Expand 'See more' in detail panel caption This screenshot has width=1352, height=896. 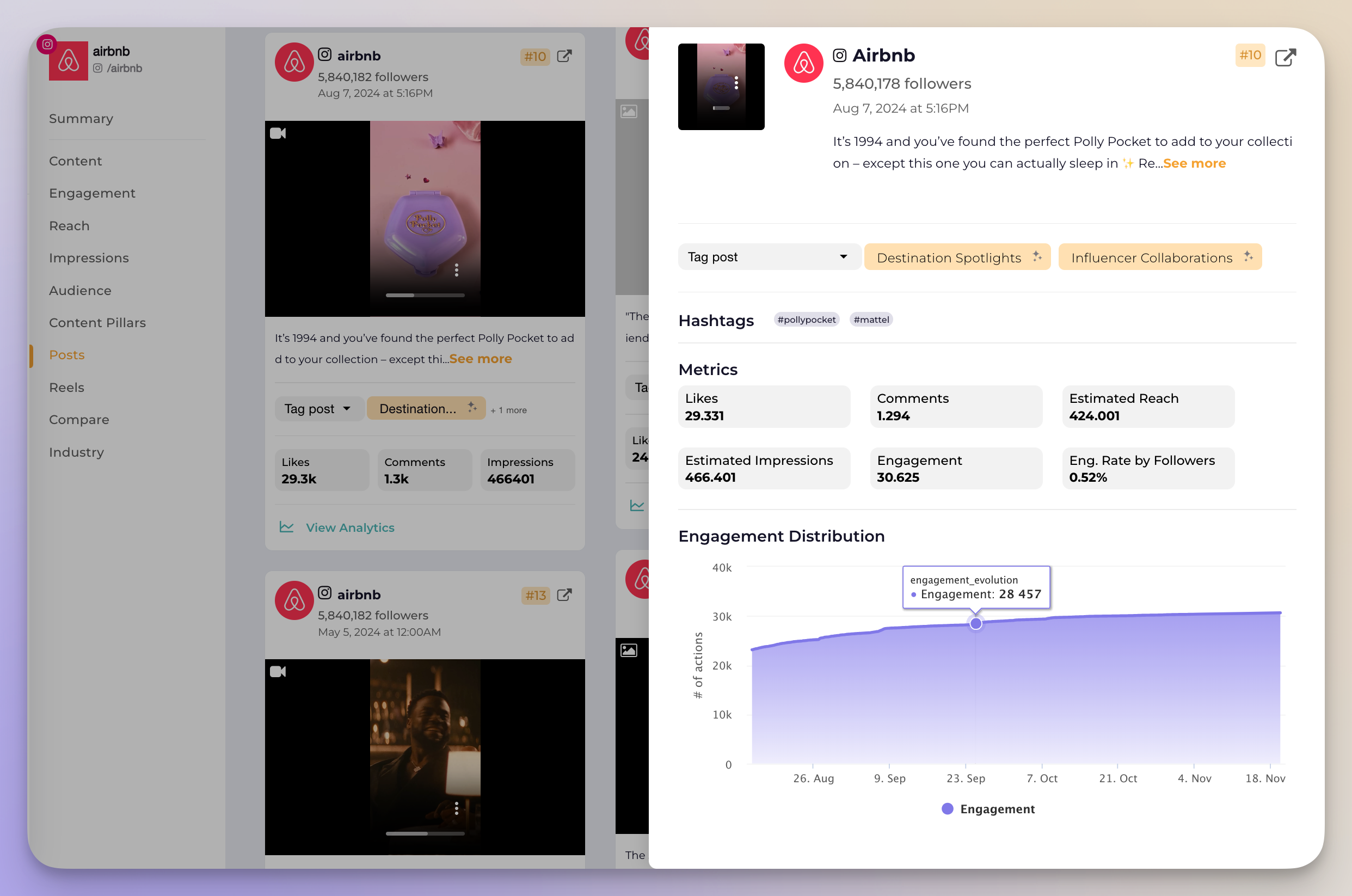coord(1194,163)
